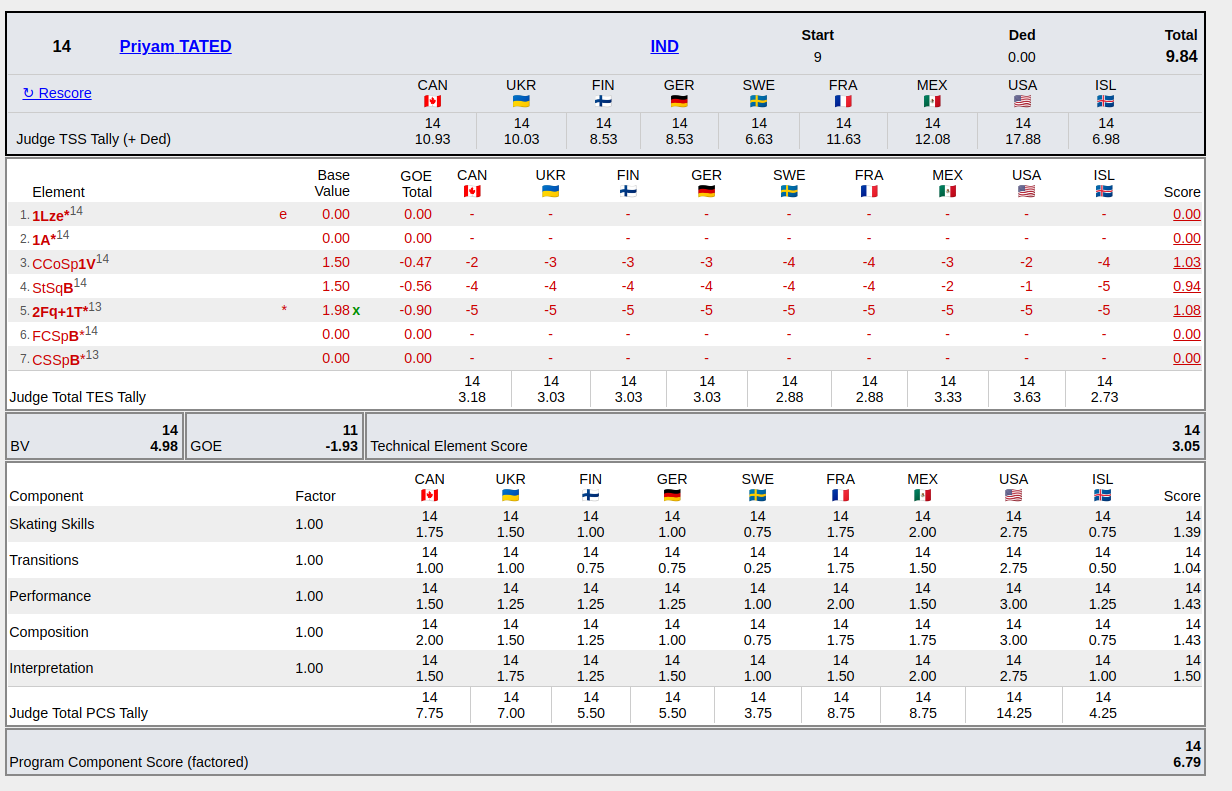The image size is (1232, 791).
Task: Open score 1.03 for CCoSp1V element
Action: pos(1186,262)
